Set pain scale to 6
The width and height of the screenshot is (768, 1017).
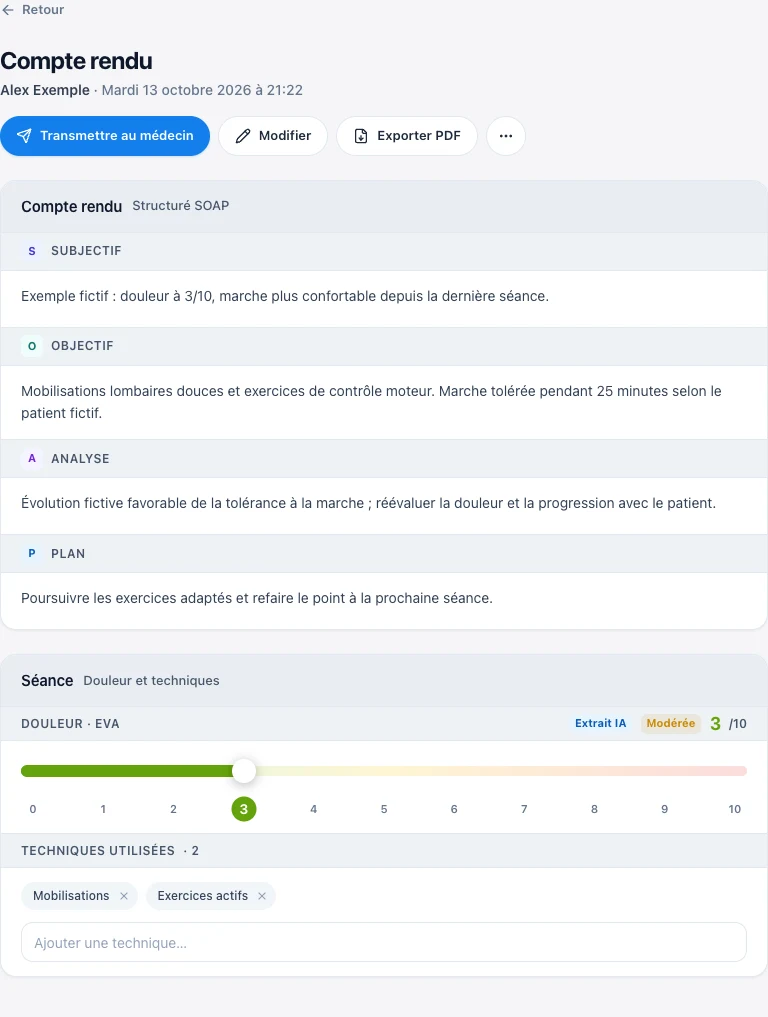point(454,809)
